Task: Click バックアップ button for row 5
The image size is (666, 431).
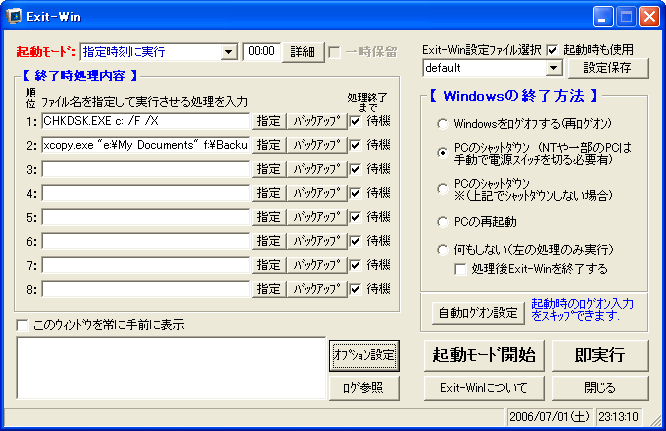Action: pyautogui.click(x=317, y=217)
